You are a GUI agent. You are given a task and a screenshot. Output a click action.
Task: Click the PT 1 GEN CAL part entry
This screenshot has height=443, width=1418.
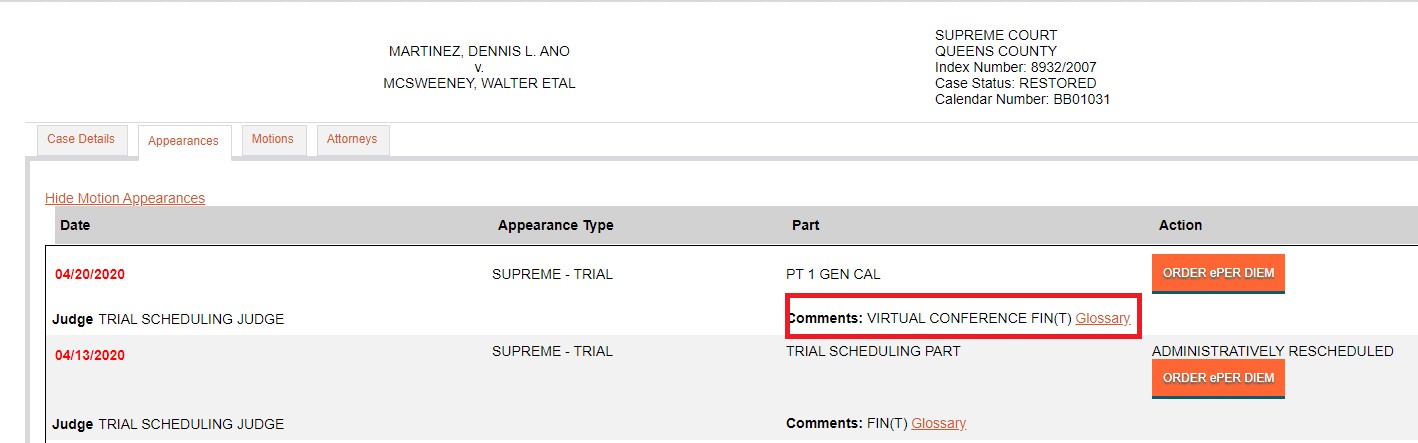833,274
